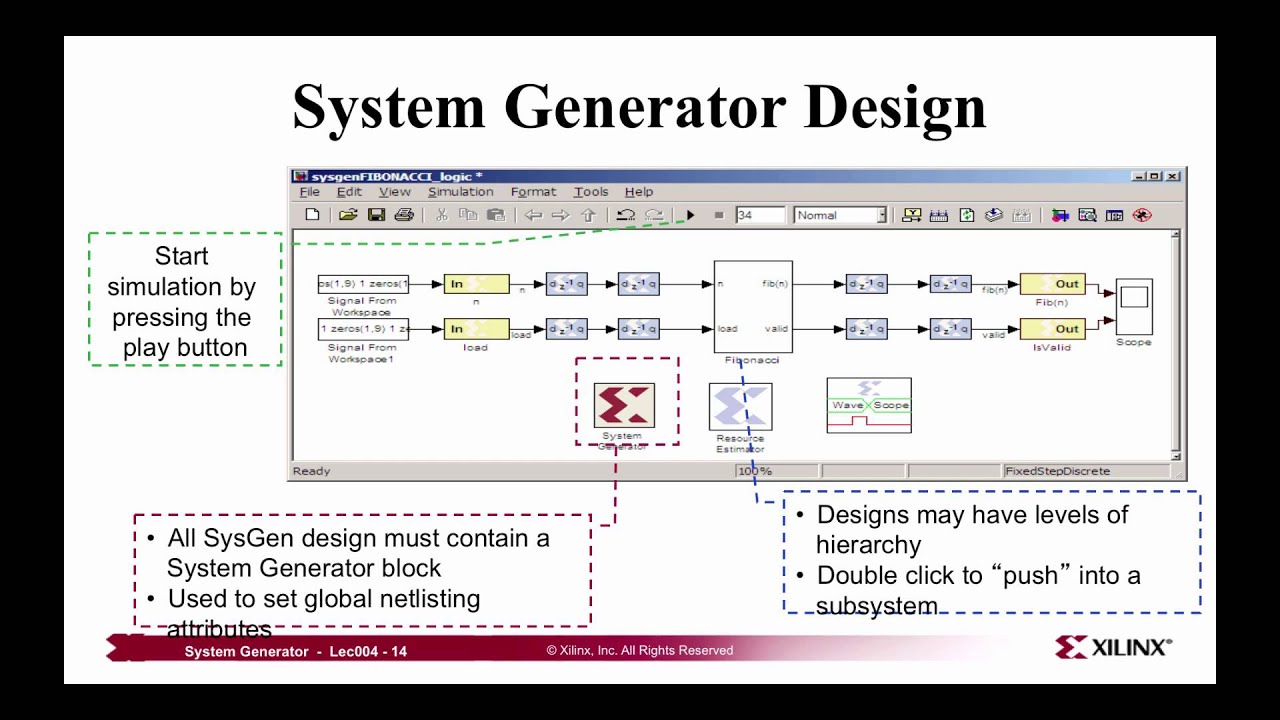Click the Open file folder icon

[x=347, y=215]
